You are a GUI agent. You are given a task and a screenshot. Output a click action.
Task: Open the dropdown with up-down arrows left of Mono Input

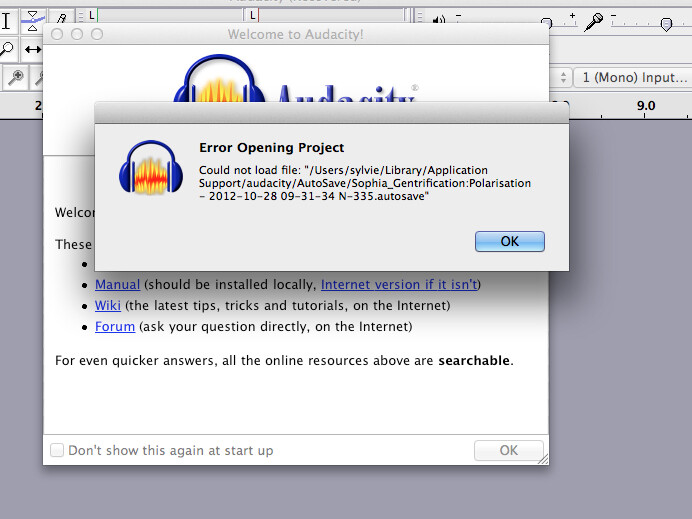[560, 78]
